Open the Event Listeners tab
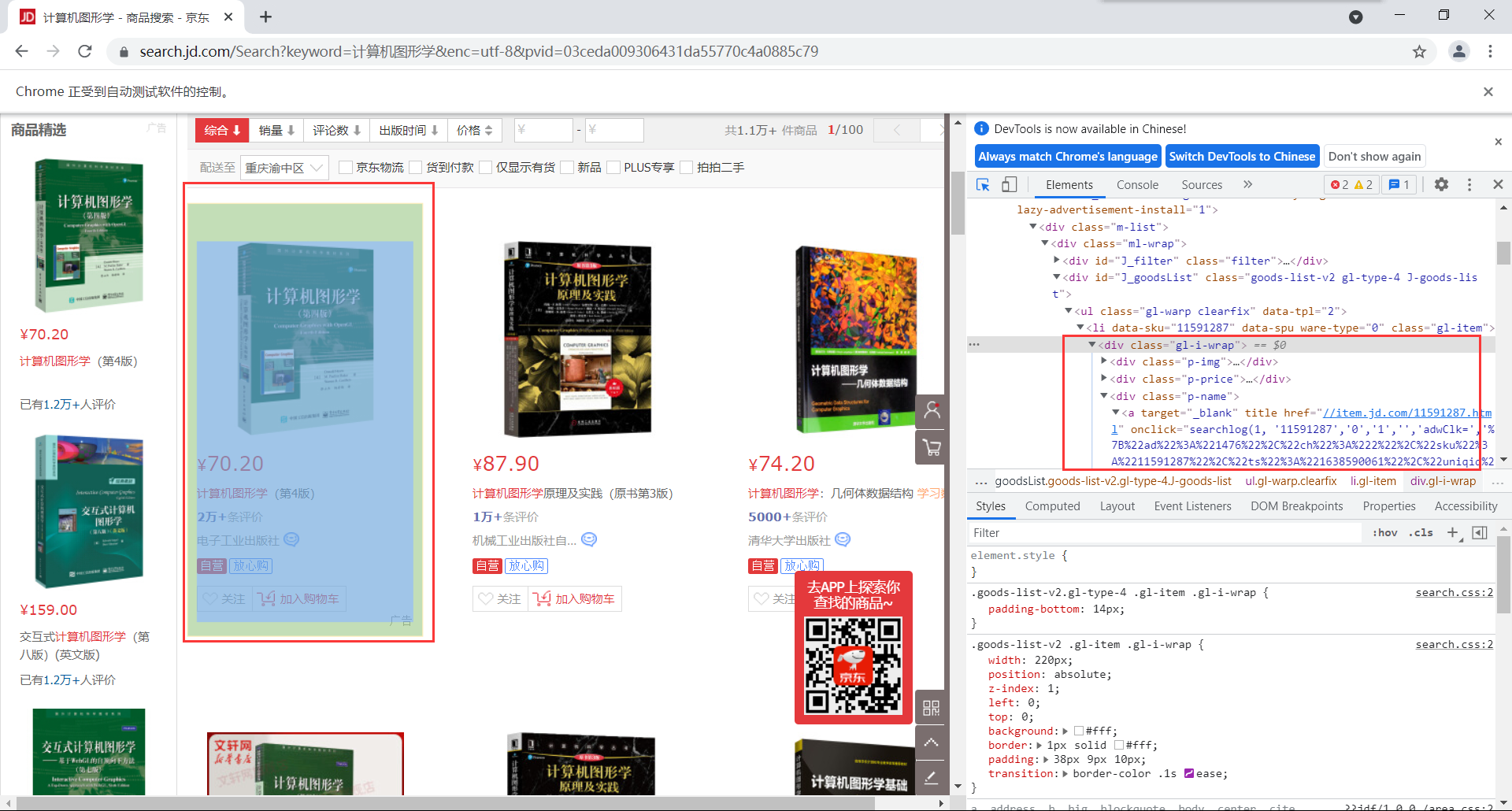The image size is (1512, 811). pos(1192,506)
